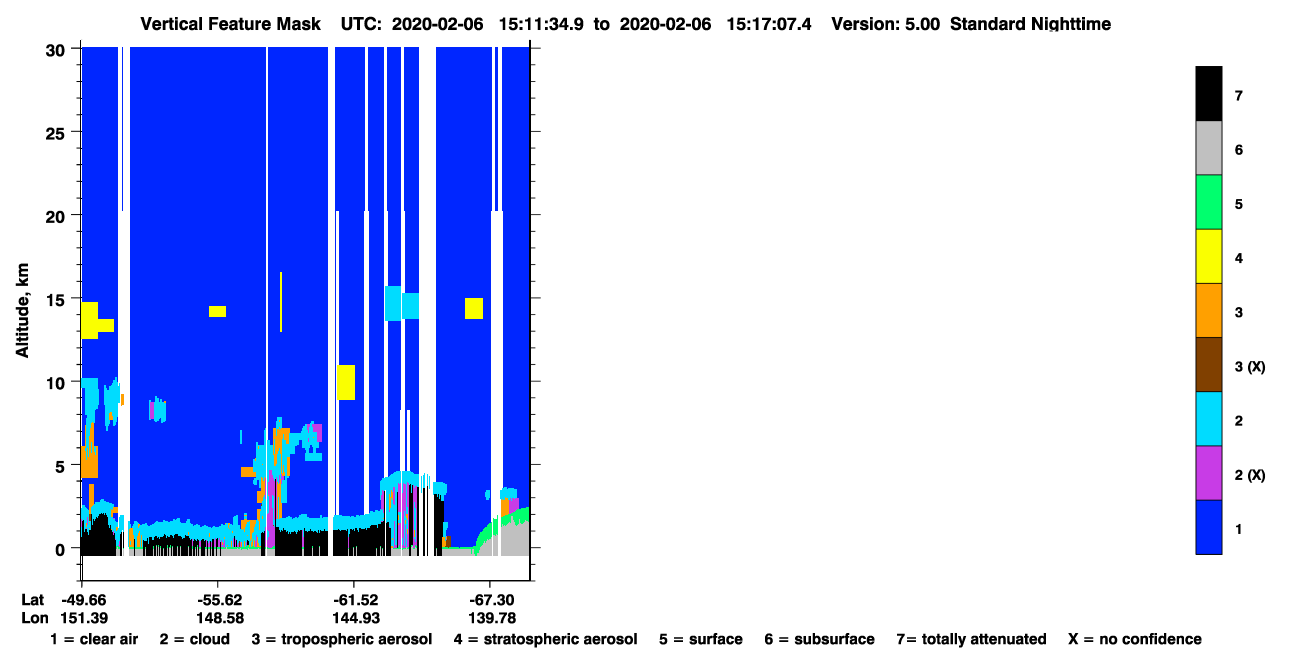Click the green legend swatch labeled 5
Screen dimensions: 1300x667
[1208, 202]
